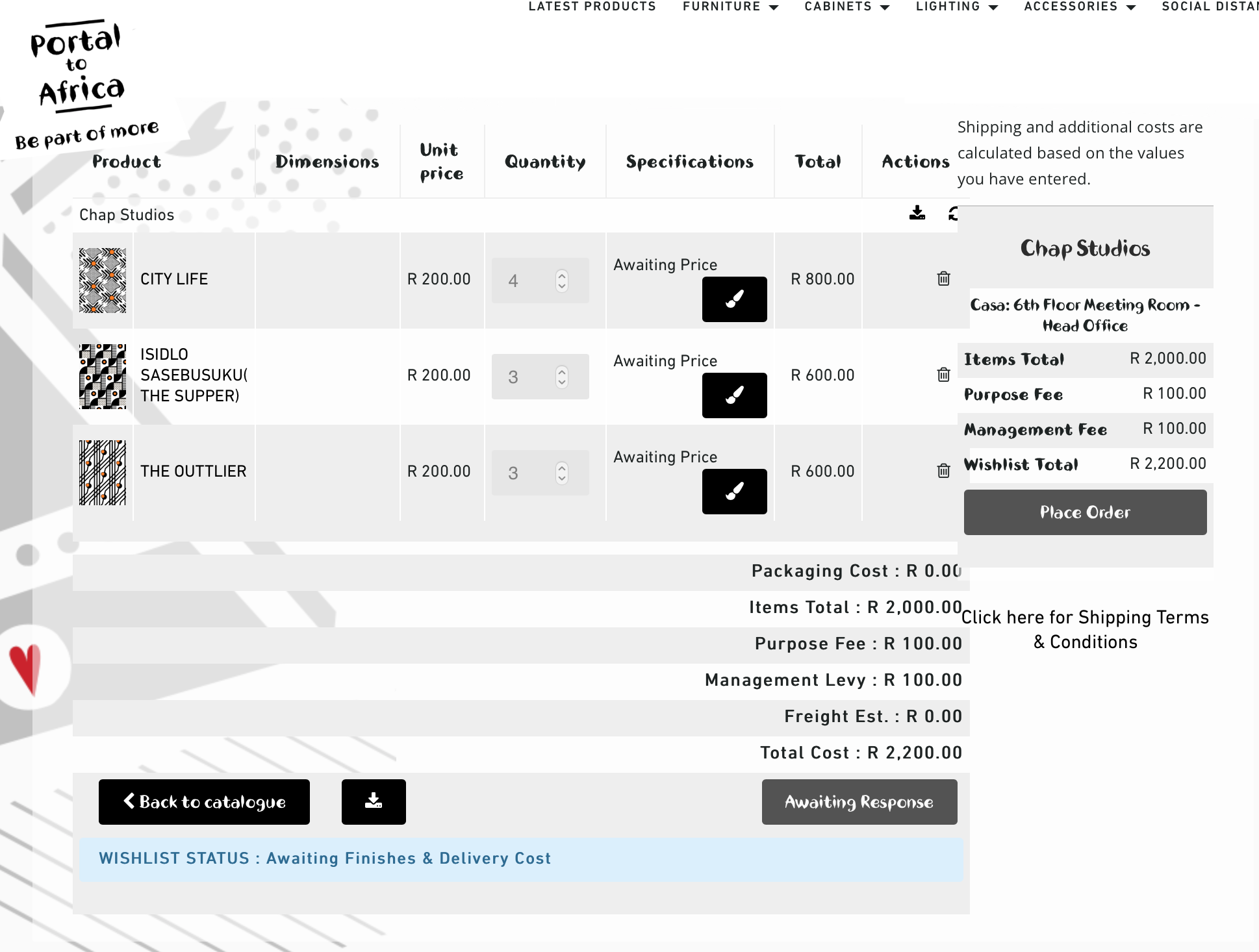
Task: Open CITY LIFE specifications brush button
Action: (734, 299)
